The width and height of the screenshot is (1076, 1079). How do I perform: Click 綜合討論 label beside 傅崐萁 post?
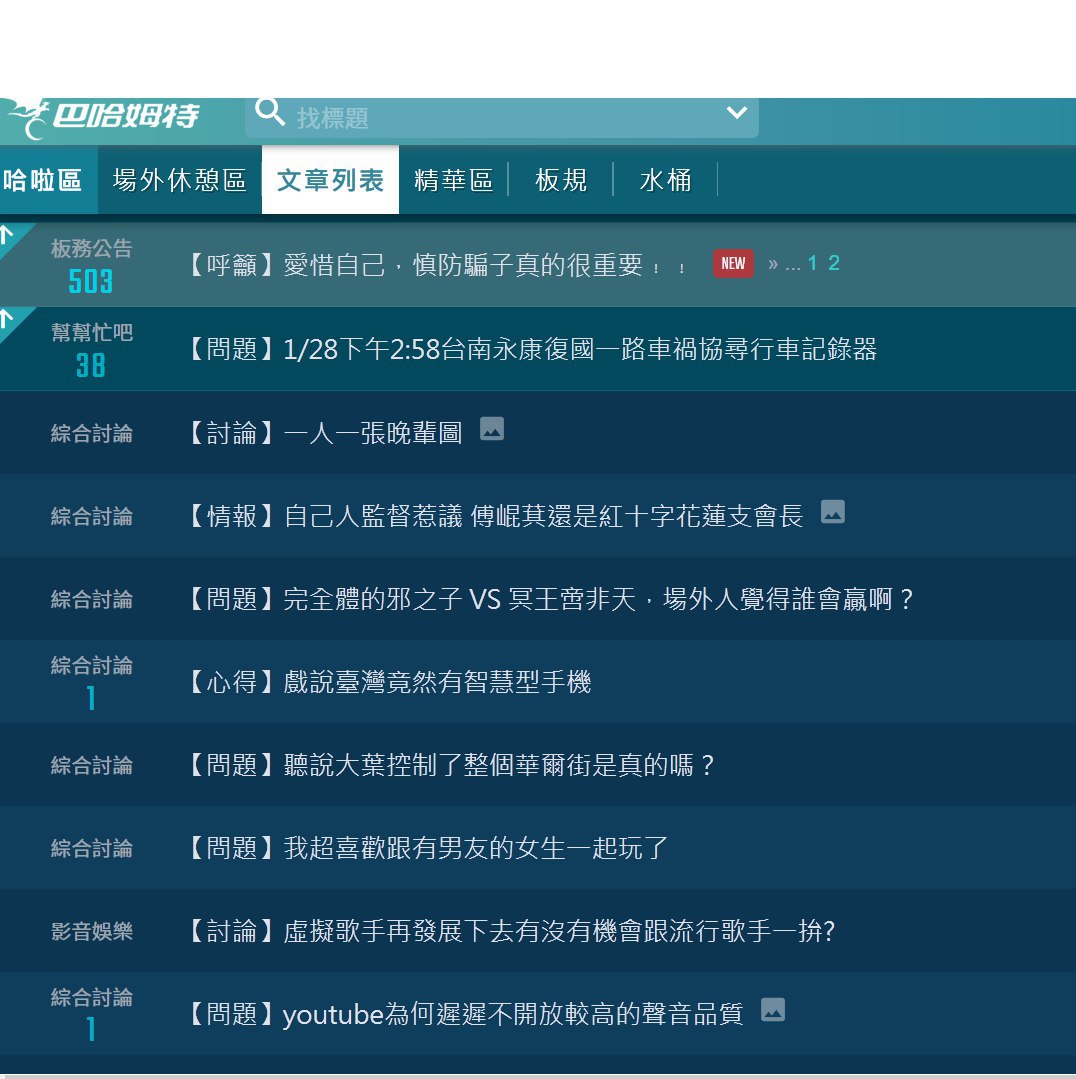92,516
